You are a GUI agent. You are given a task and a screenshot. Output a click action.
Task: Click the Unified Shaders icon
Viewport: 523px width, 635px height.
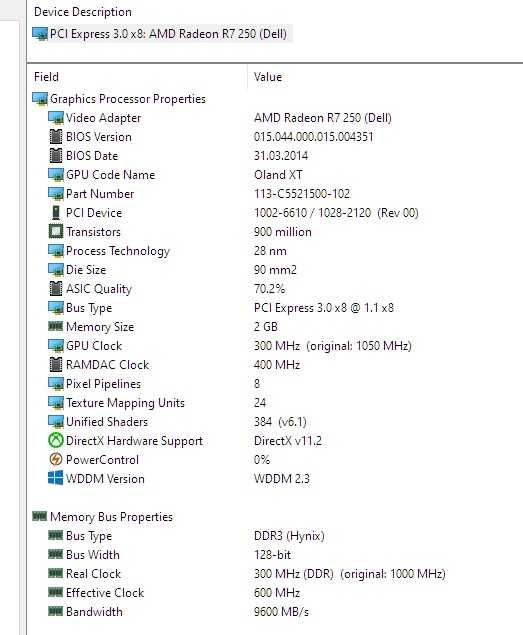coord(56,422)
